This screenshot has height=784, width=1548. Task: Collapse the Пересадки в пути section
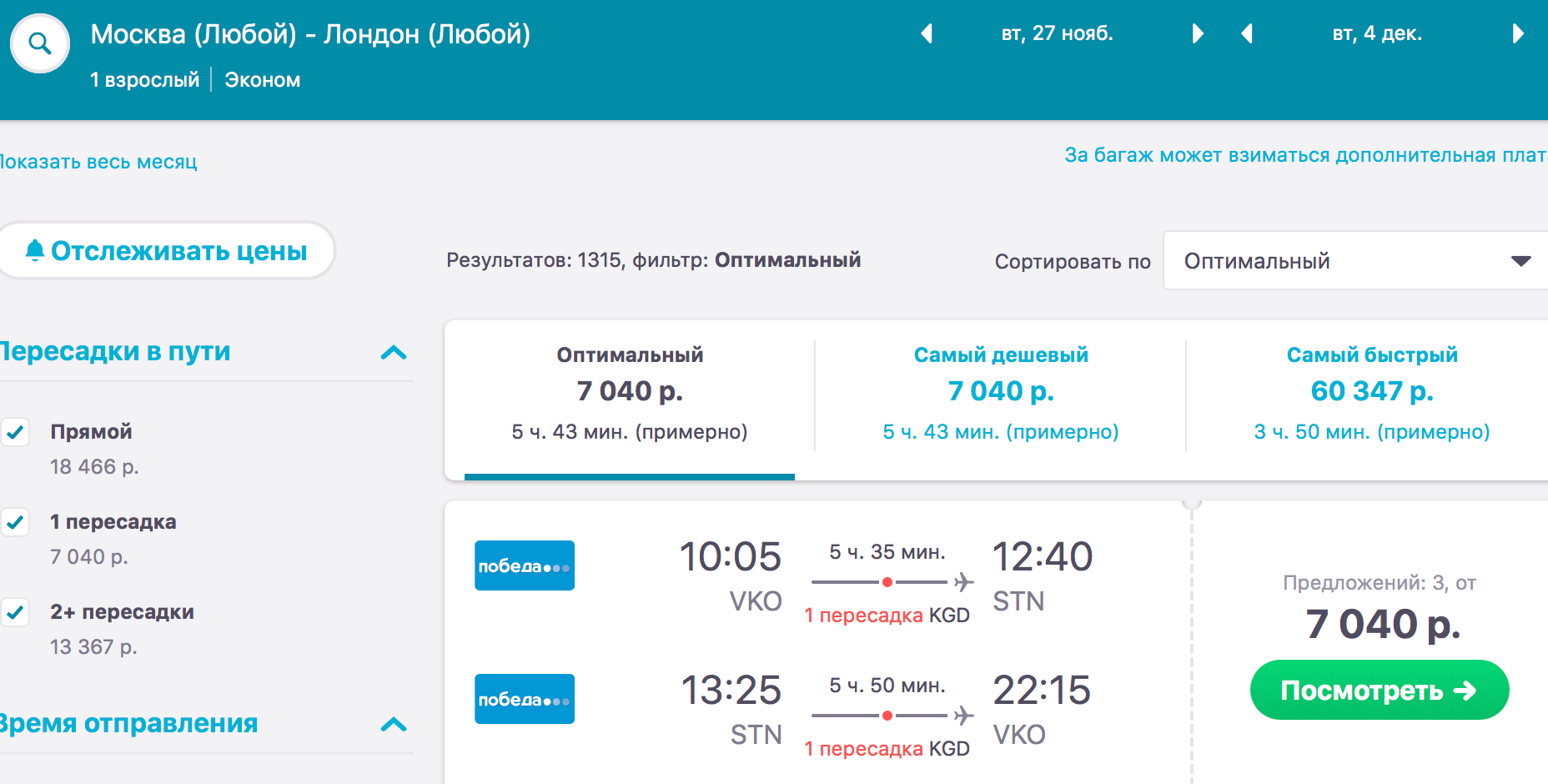(x=392, y=354)
